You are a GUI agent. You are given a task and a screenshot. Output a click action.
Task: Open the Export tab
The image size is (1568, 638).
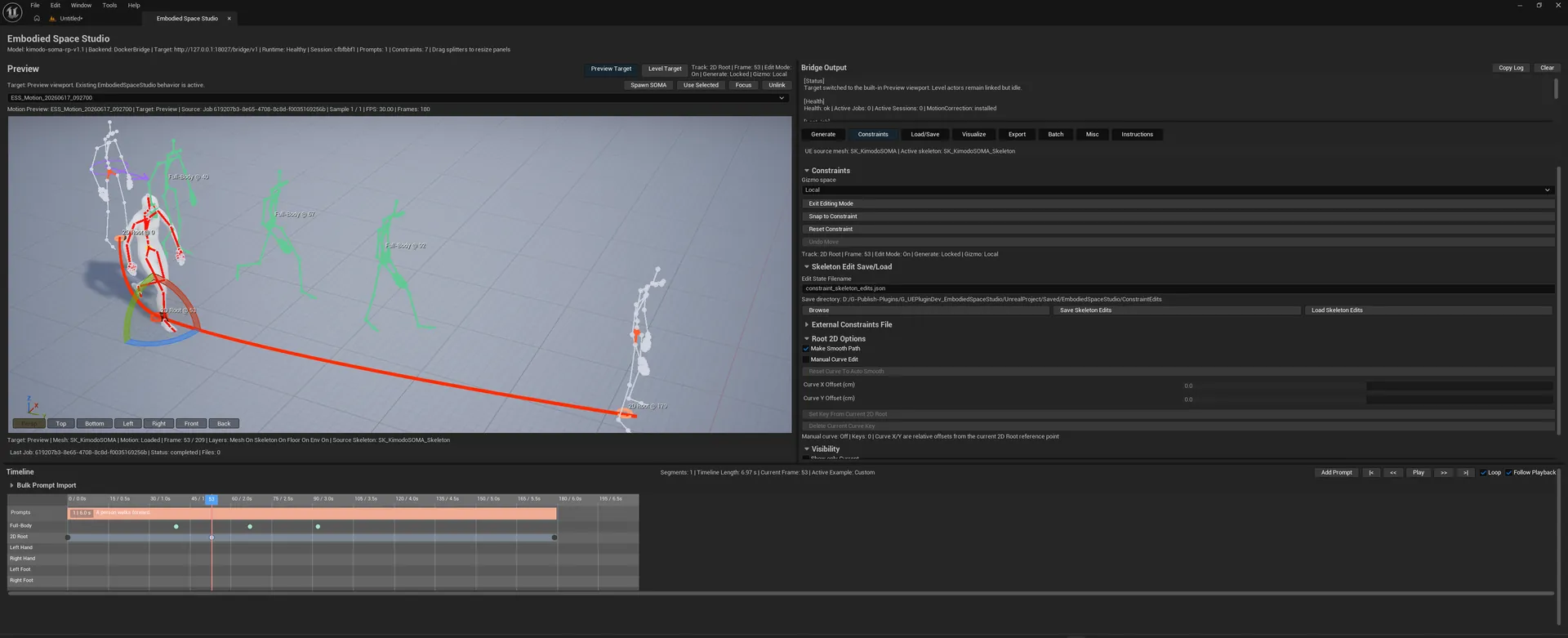tap(1017, 134)
